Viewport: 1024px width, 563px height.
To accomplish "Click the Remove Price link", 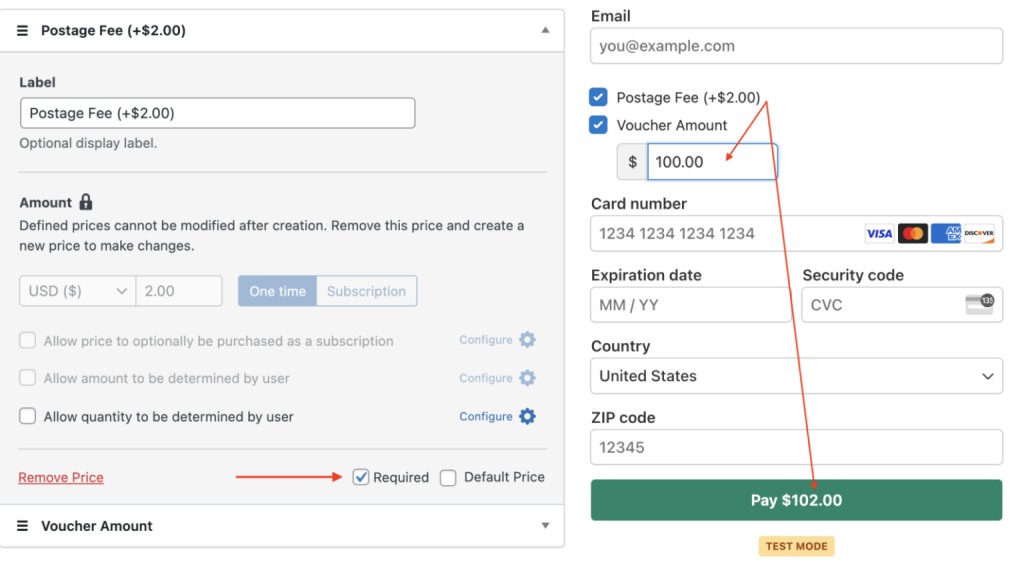I will tap(61, 478).
